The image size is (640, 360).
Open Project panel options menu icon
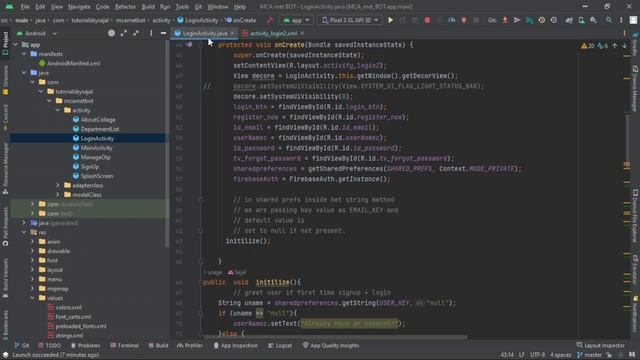click(x=151, y=33)
